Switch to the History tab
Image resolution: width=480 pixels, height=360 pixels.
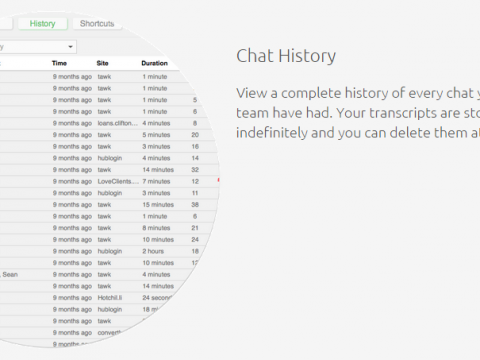43,24
